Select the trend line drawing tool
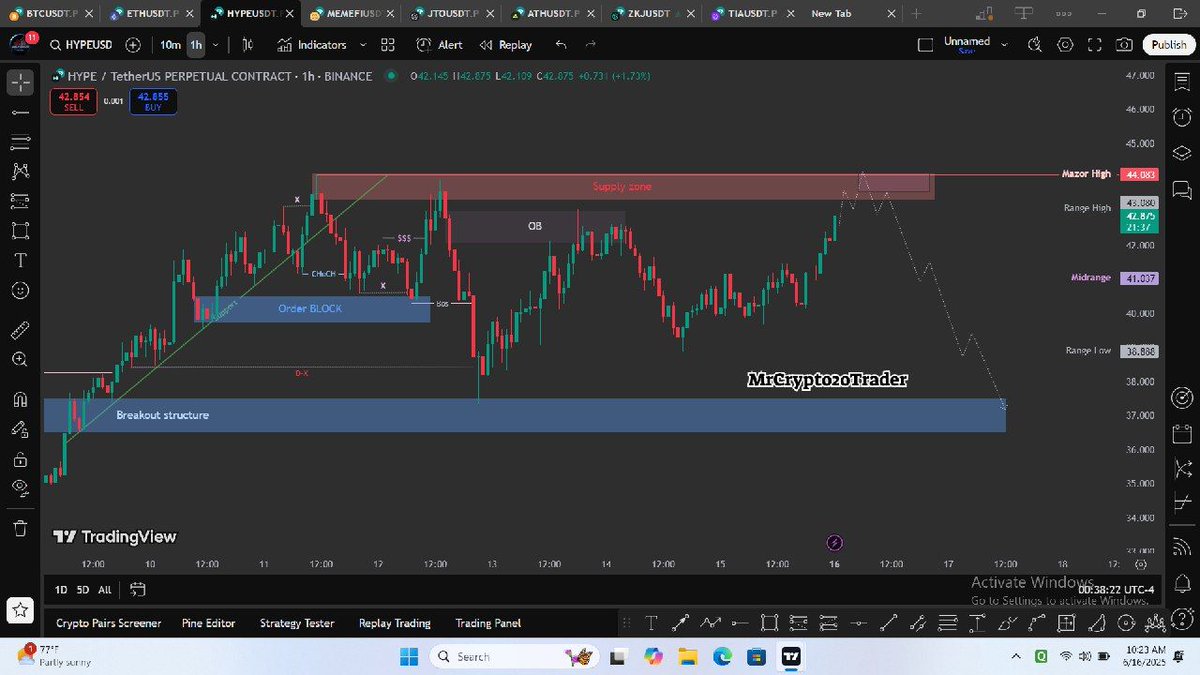1200x675 pixels. pos(20,112)
